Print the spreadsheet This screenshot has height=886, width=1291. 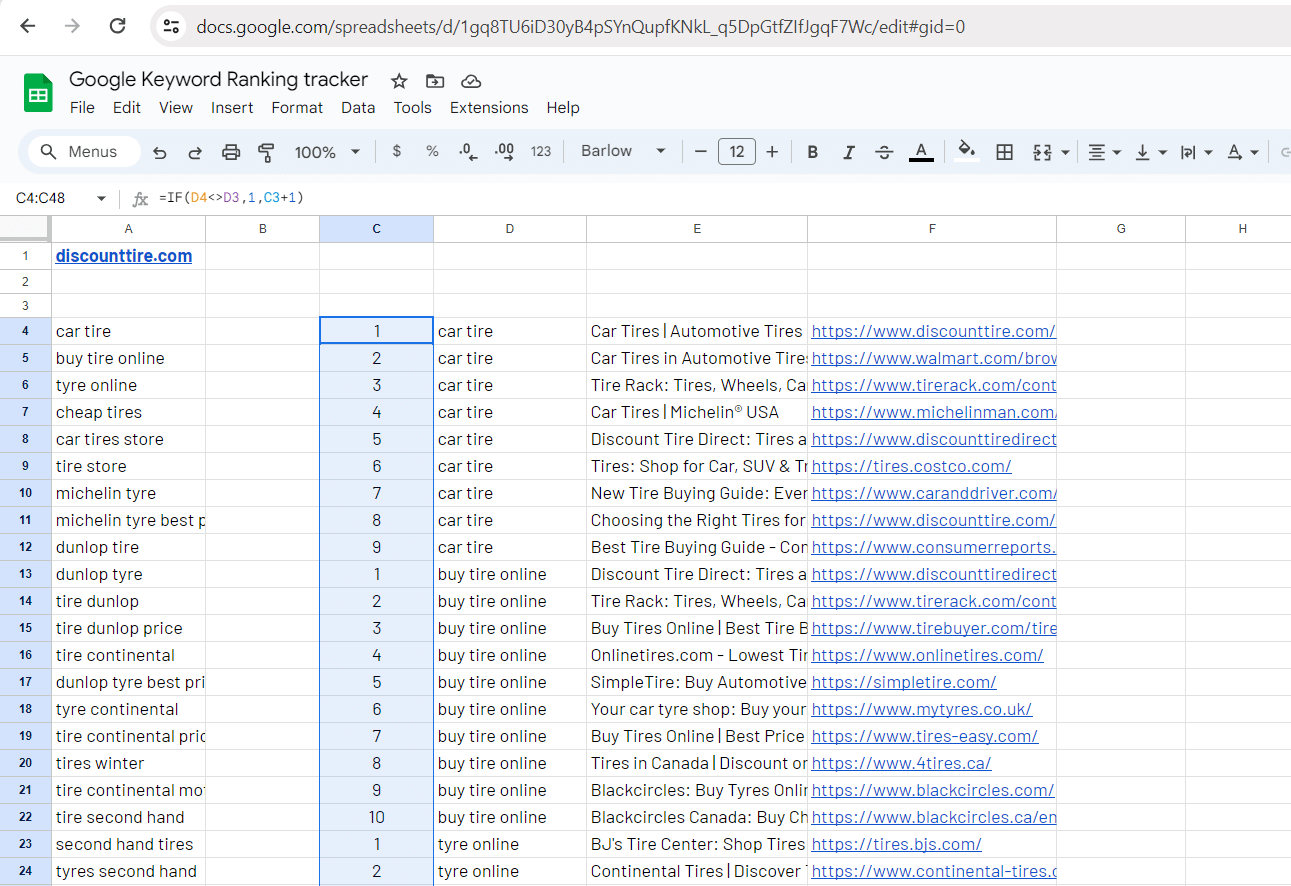(x=231, y=152)
